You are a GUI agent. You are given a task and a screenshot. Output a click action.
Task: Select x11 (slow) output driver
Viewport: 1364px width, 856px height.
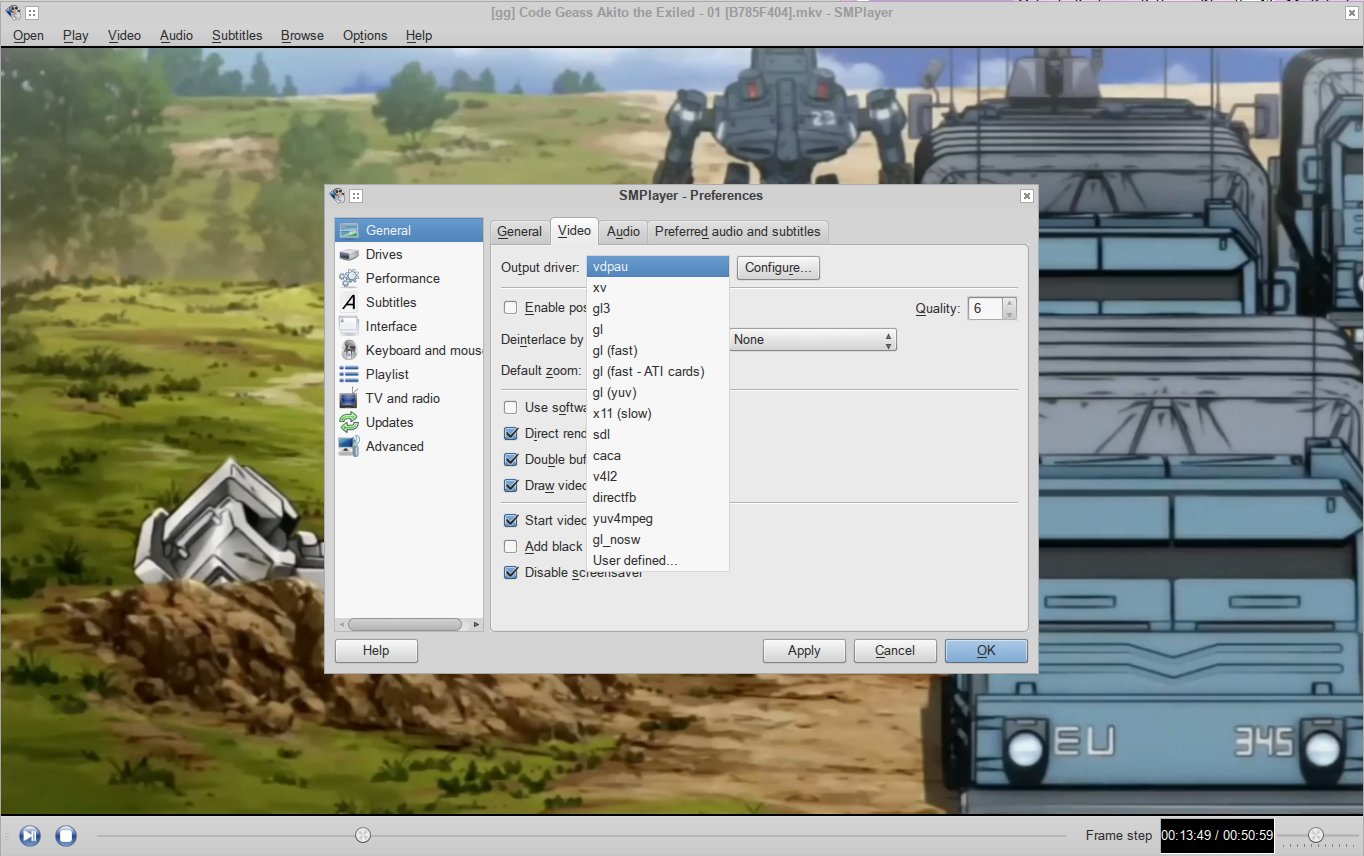coord(658,414)
